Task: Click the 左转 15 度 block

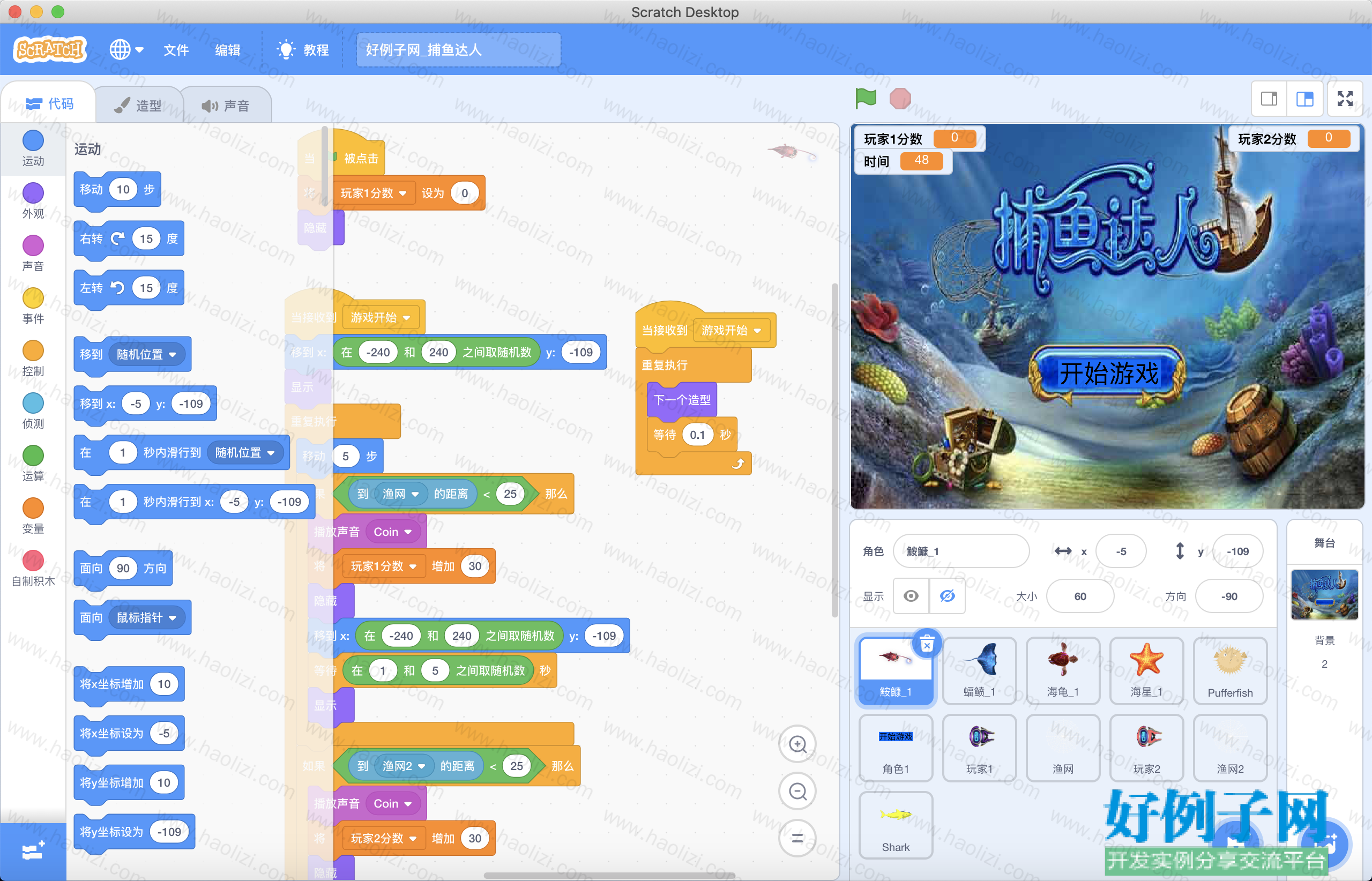Action: [x=129, y=288]
